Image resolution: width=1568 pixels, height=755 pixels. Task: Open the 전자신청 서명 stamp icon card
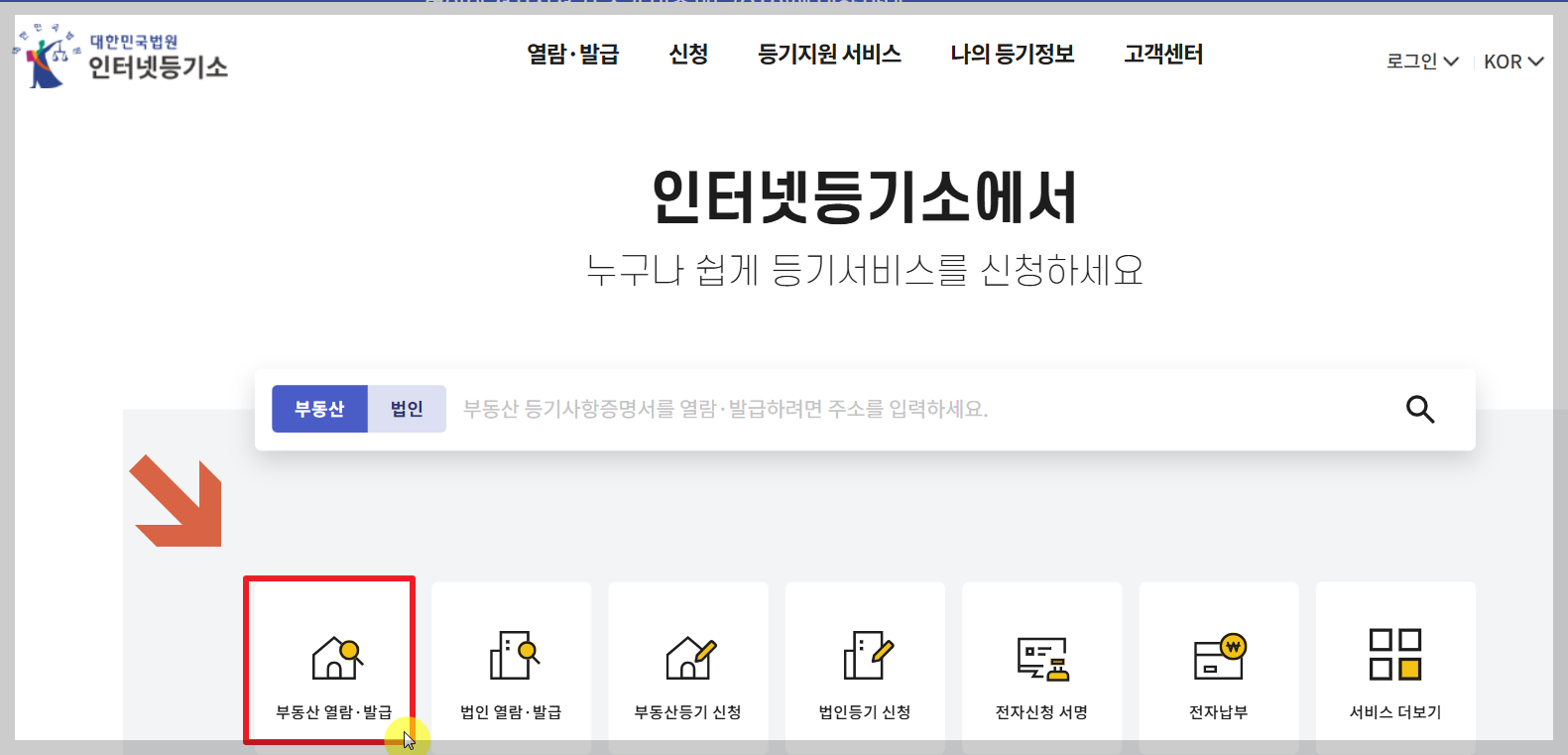(1041, 668)
